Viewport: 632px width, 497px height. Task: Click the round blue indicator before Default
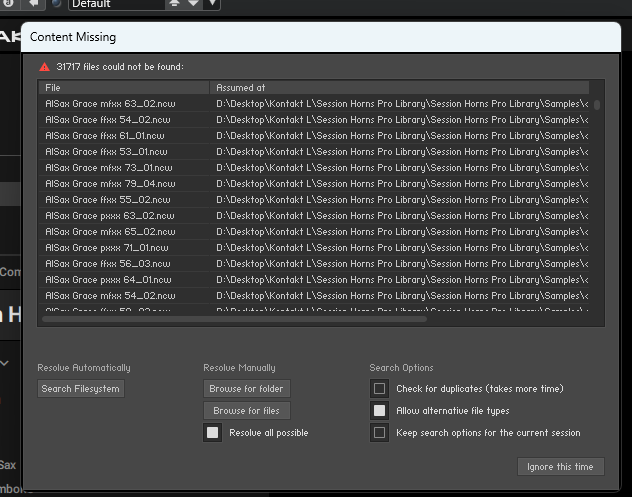point(56,4)
